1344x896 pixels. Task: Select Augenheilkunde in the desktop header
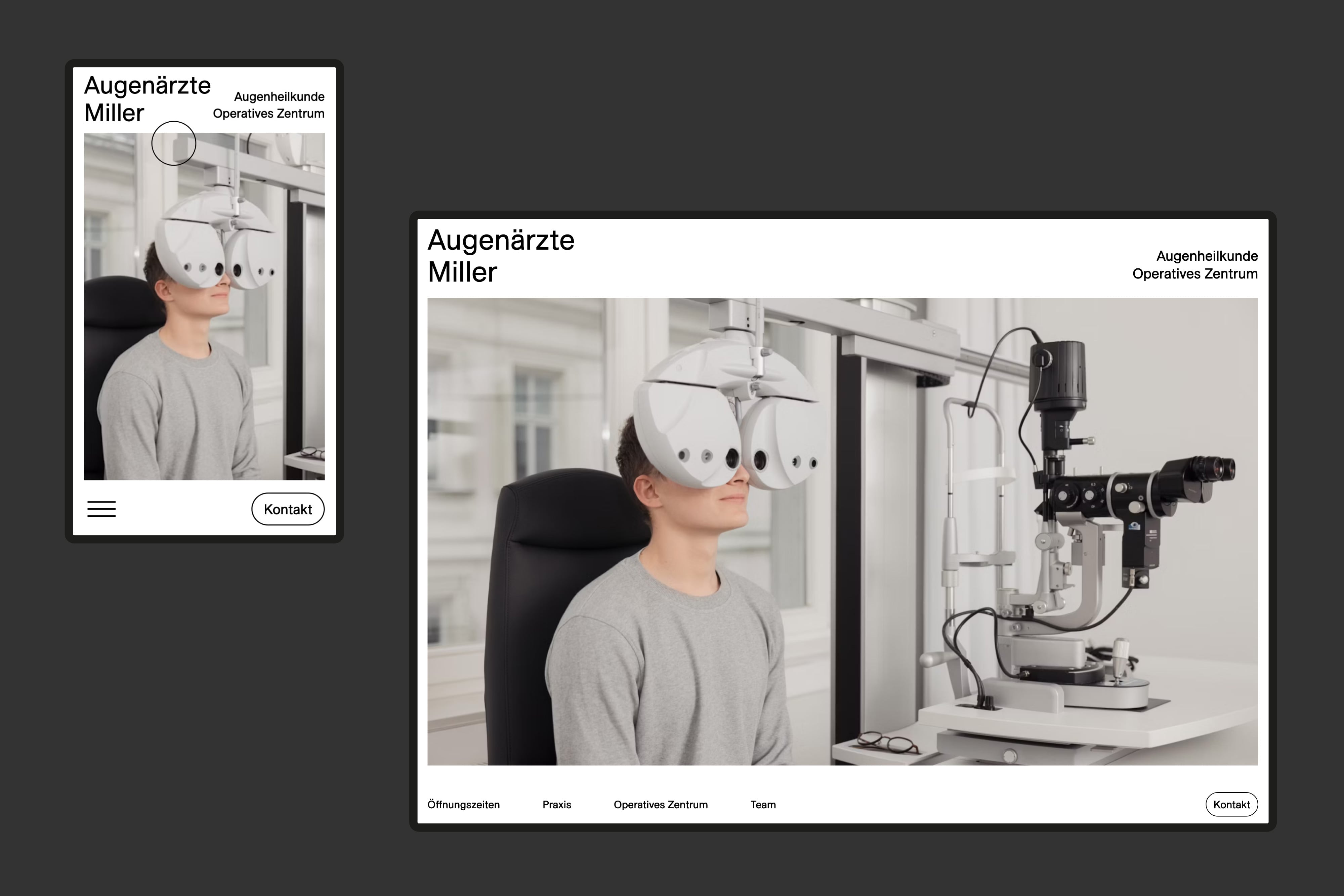pos(1207,256)
